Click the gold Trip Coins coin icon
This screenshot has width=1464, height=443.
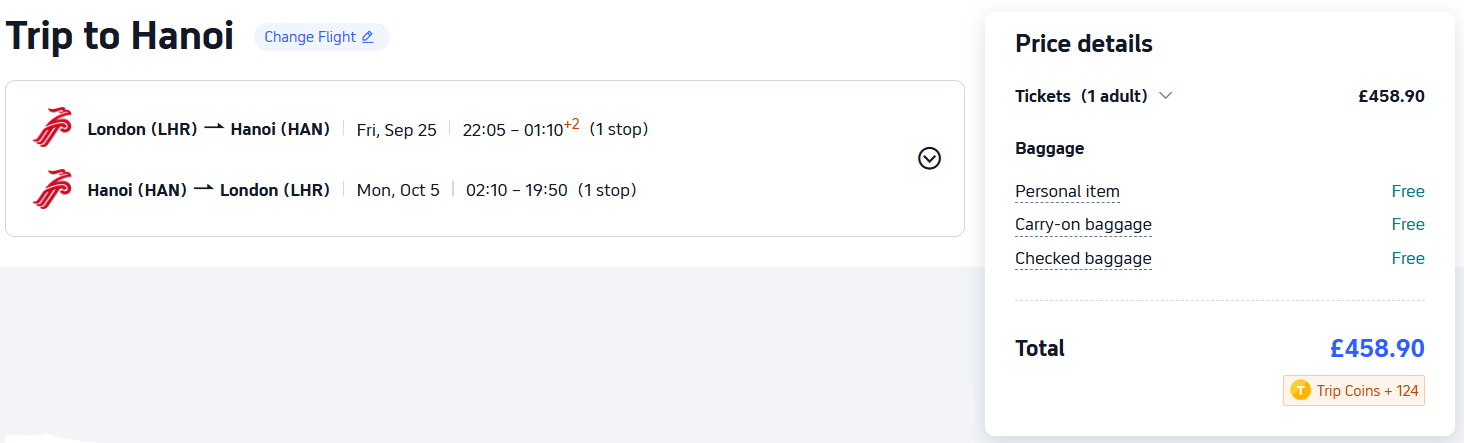tap(1300, 391)
